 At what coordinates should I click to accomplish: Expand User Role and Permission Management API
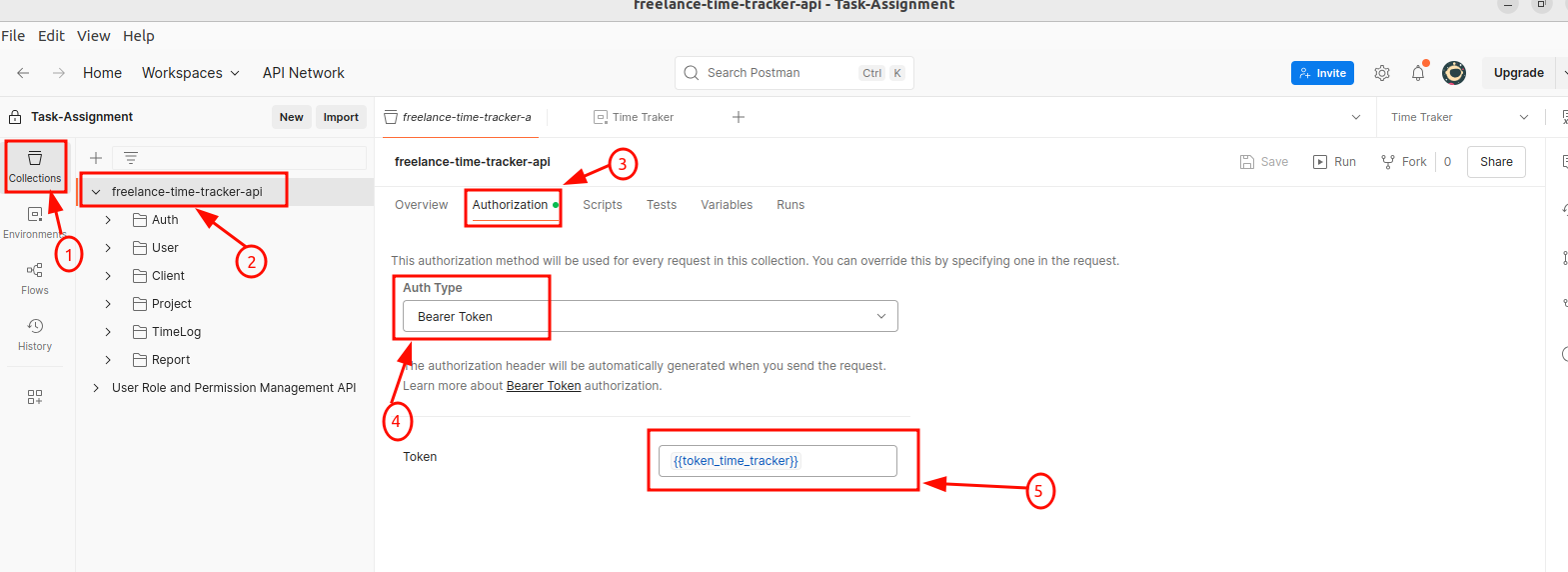pos(96,388)
